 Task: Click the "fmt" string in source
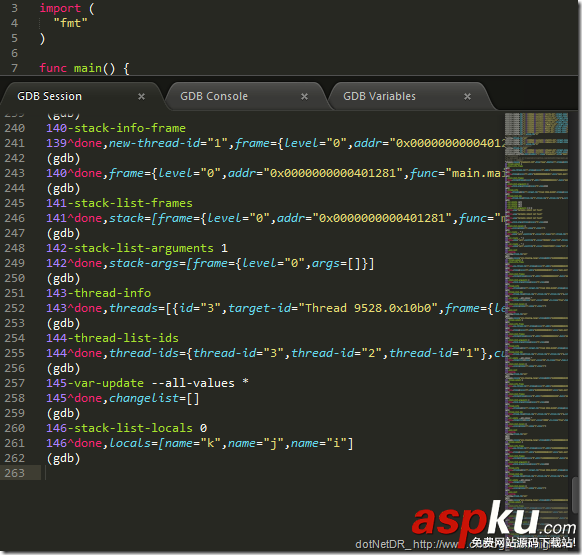(70, 23)
